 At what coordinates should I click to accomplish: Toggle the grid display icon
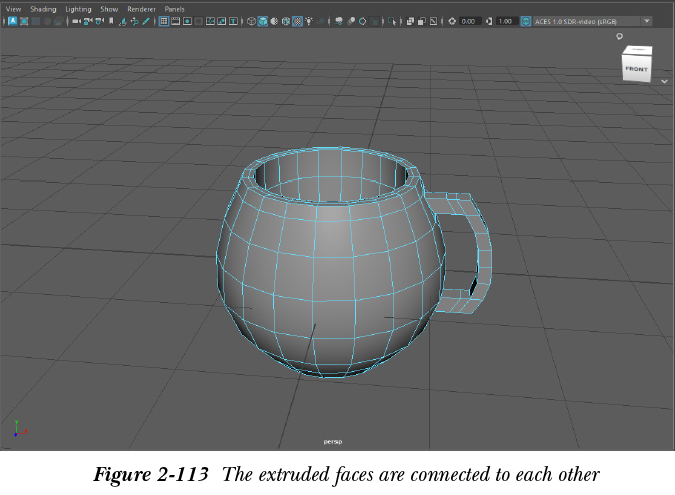[x=165, y=21]
